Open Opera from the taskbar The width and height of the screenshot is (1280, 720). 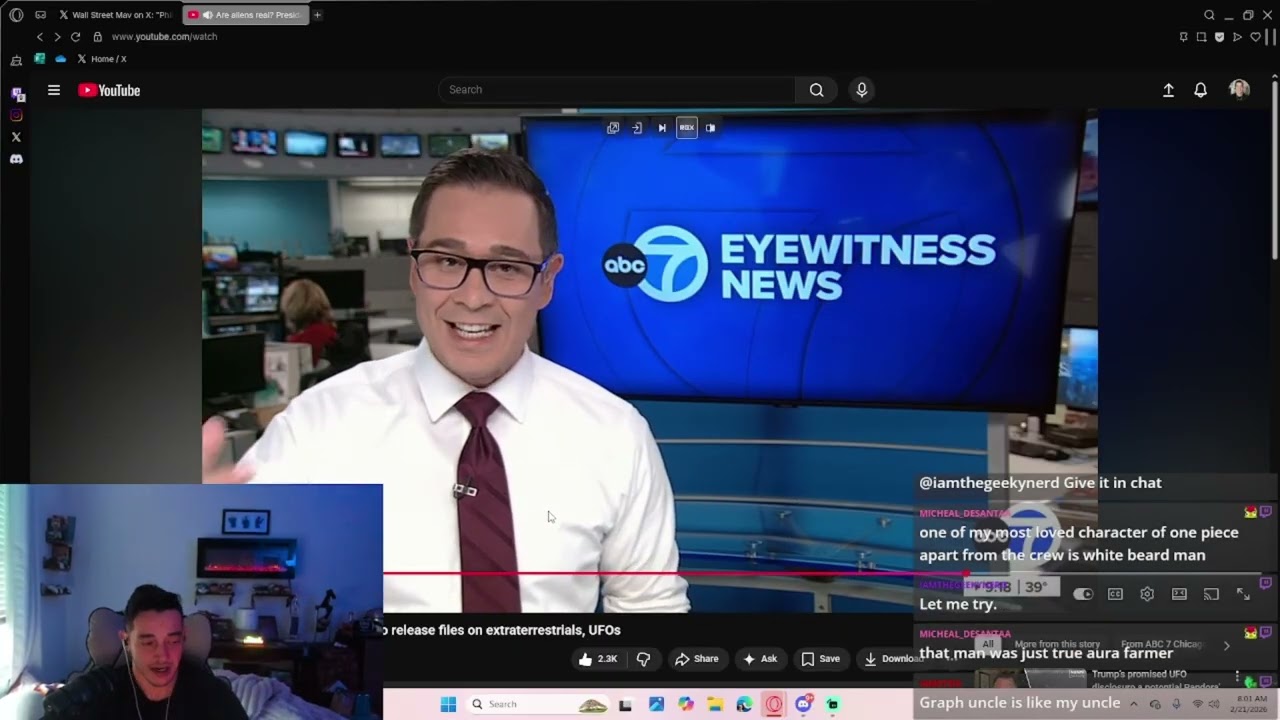(773, 704)
